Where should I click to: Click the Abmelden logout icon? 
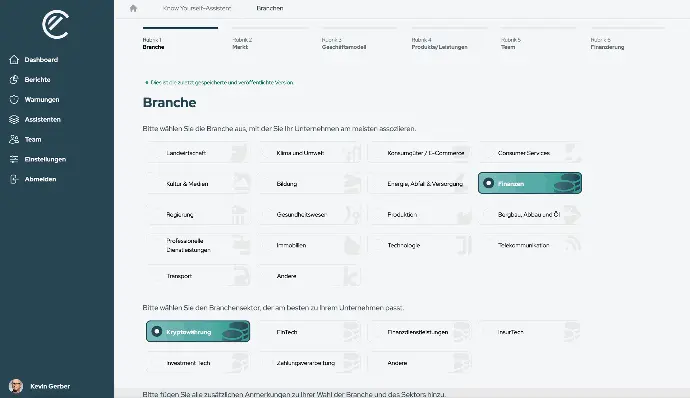tap(14, 179)
